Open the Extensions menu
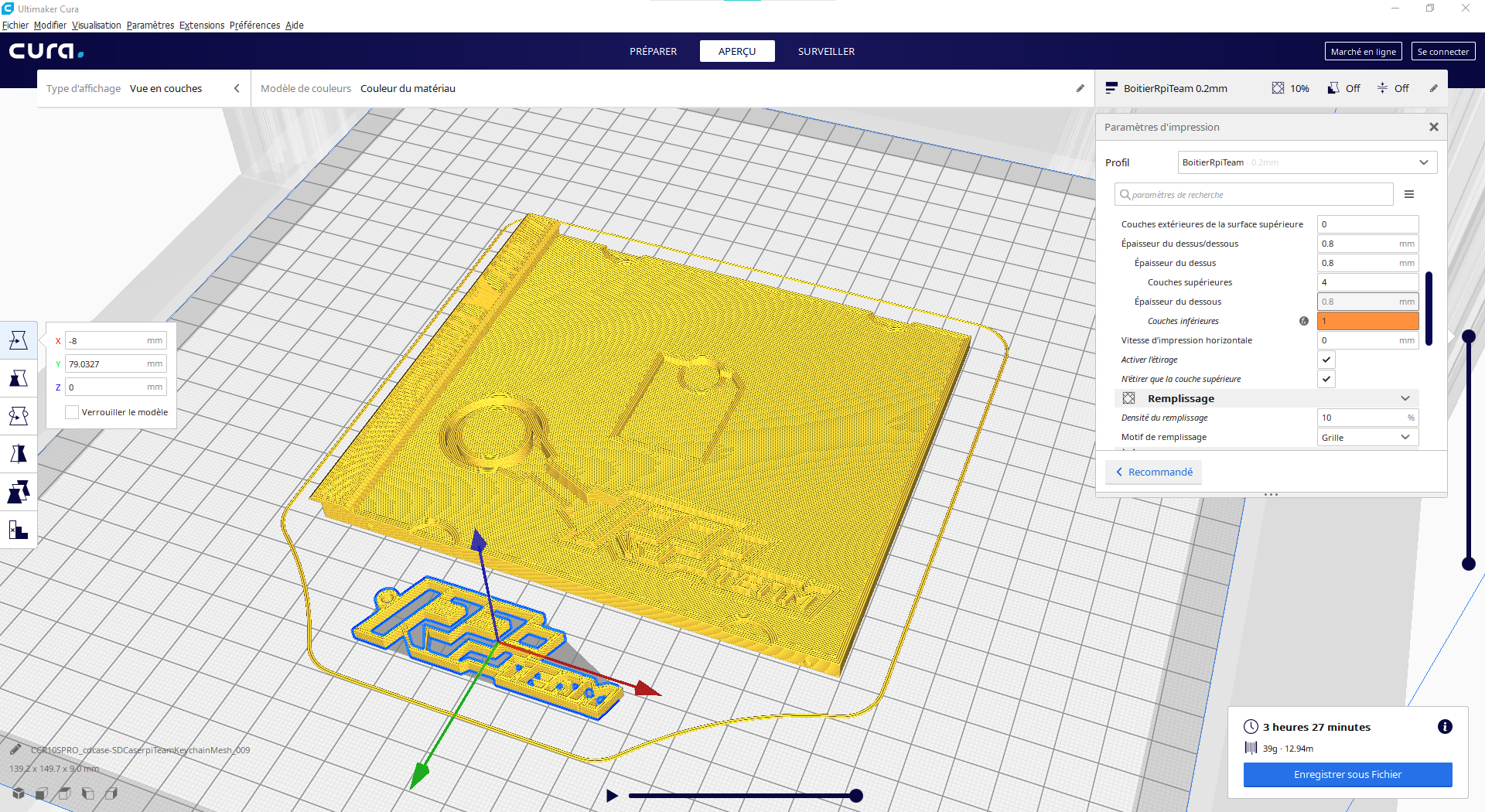This screenshot has height=812, width=1485. tap(202, 25)
